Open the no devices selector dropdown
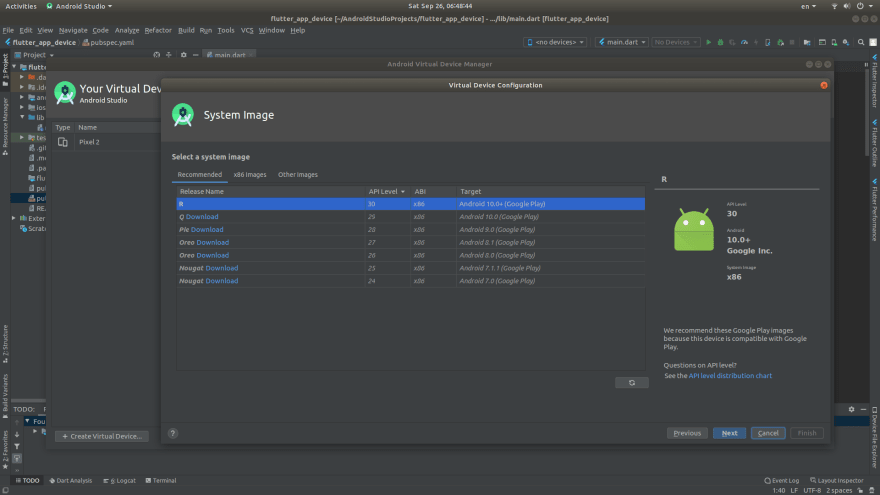The height and width of the screenshot is (495, 880). pos(555,42)
